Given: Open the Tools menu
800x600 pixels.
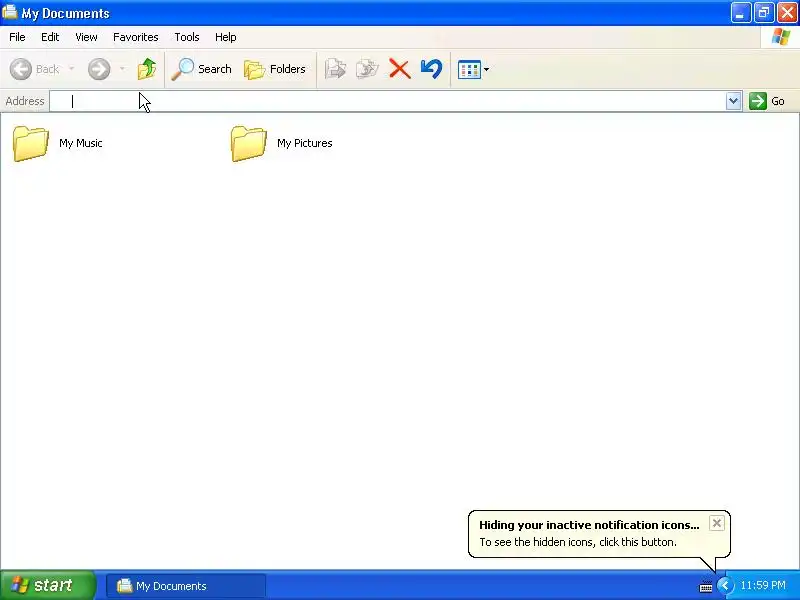Looking at the screenshot, I should [x=187, y=37].
